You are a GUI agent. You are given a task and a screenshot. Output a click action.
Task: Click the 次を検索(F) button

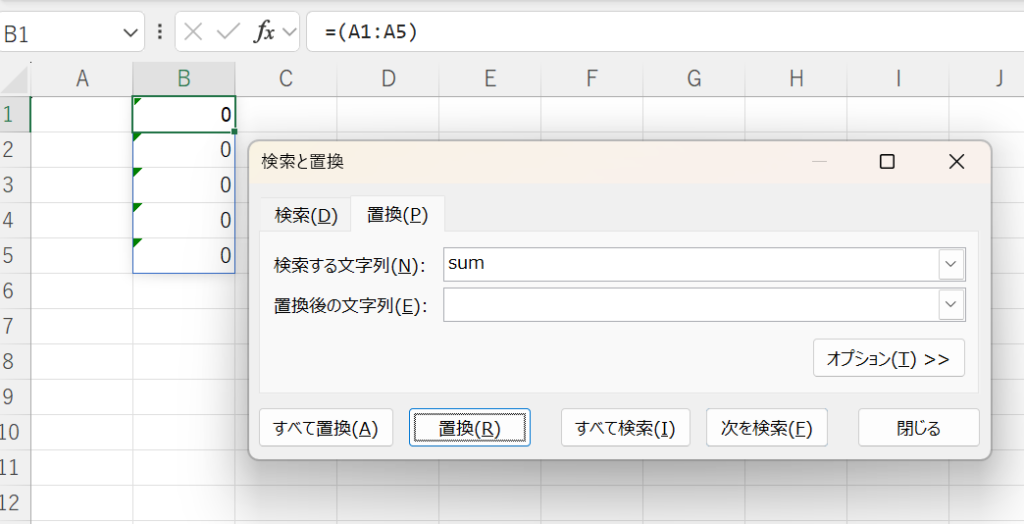(767, 428)
